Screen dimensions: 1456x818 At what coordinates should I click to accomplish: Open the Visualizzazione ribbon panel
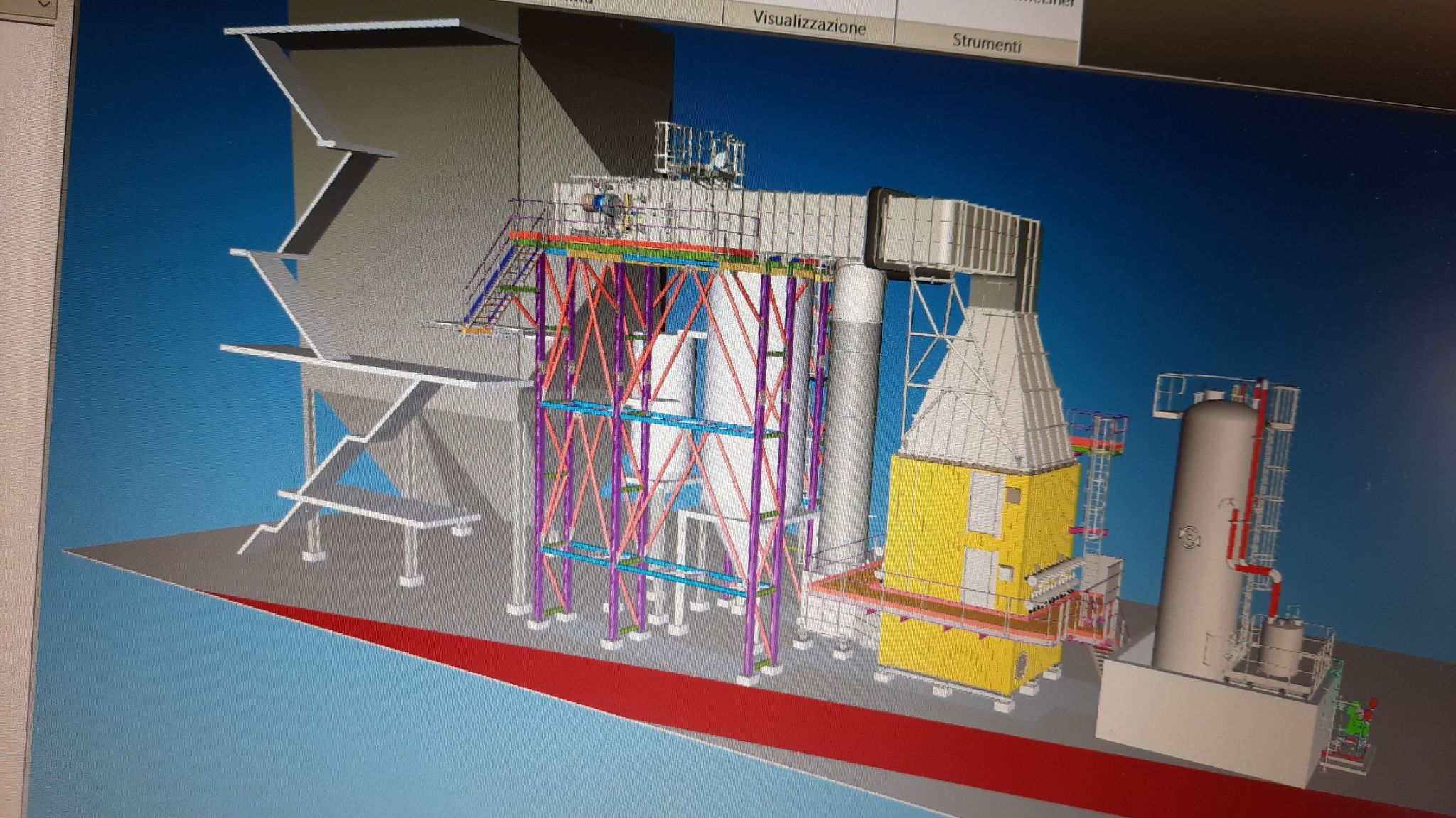(x=809, y=23)
